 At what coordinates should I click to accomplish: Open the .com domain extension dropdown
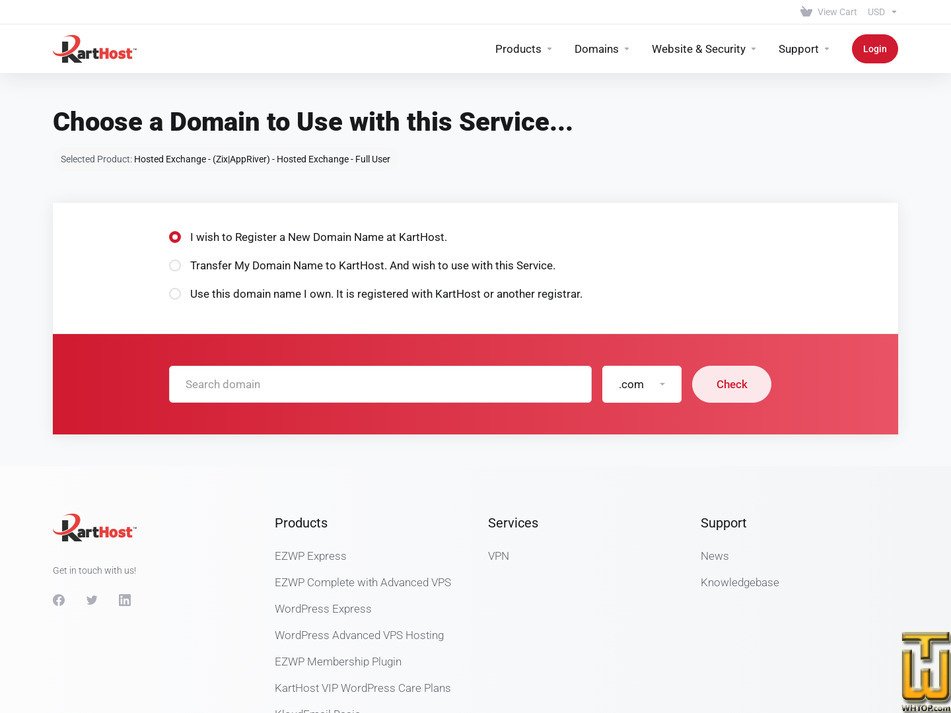[x=642, y=384]
